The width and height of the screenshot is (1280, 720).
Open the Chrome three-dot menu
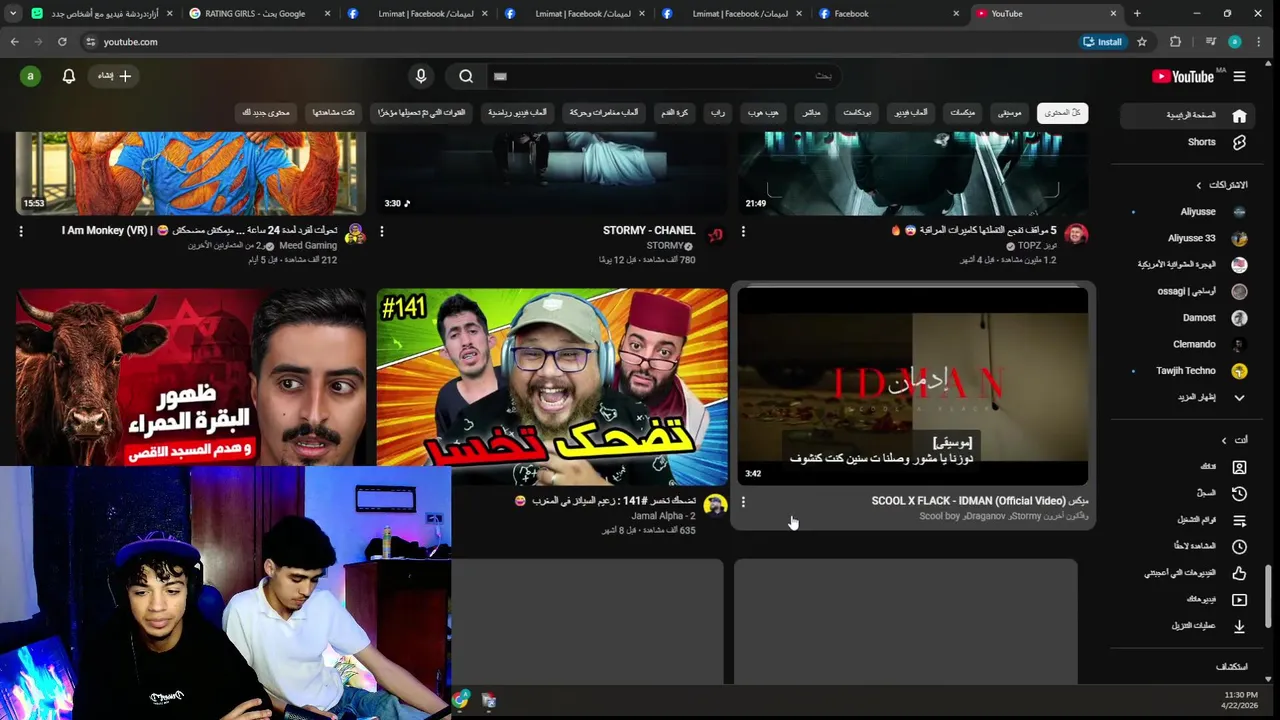click(1258, 42)
